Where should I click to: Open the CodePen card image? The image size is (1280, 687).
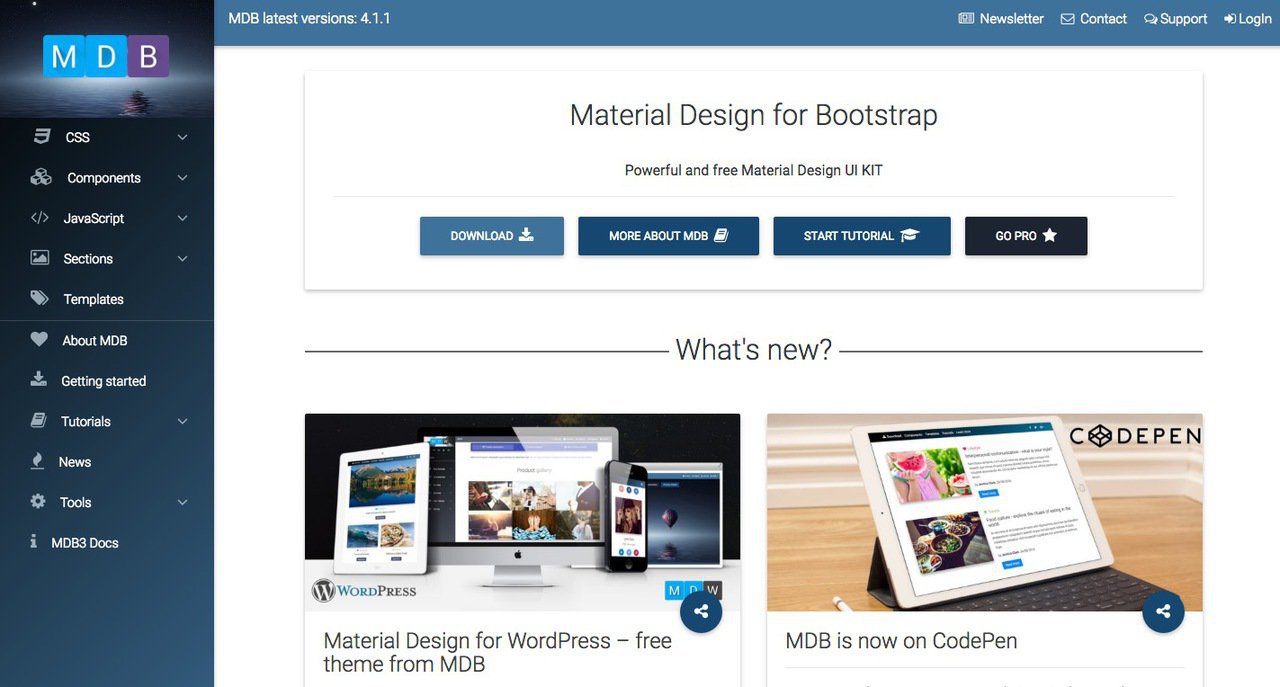point(984,512)
